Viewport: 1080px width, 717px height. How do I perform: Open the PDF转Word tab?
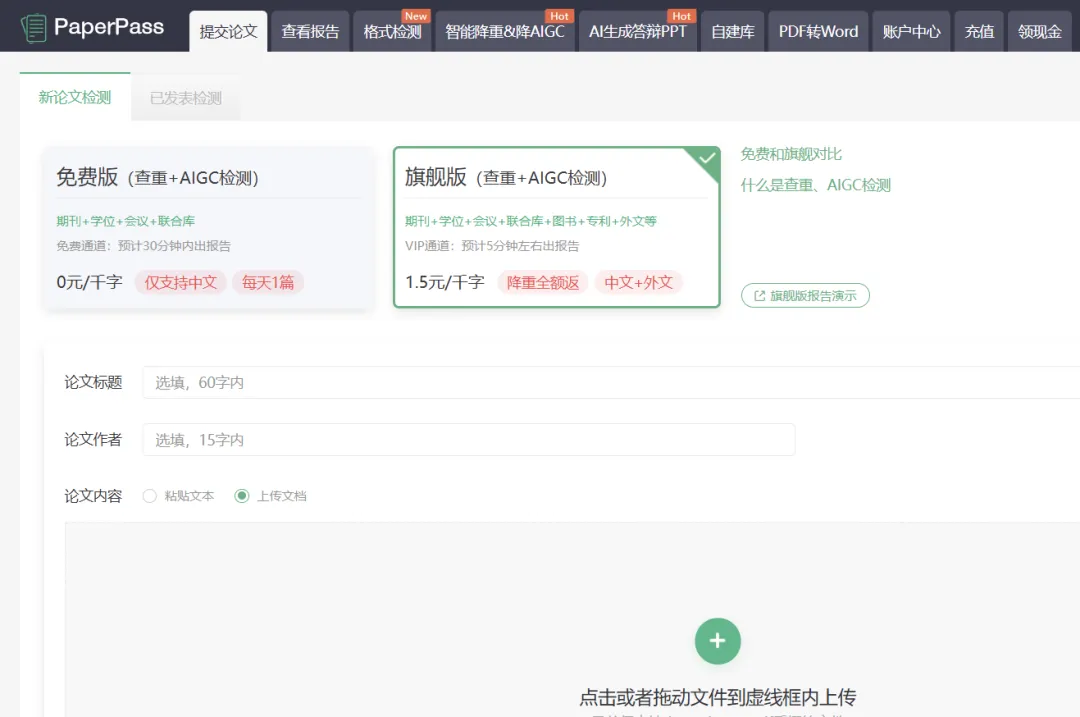(818, 32)
